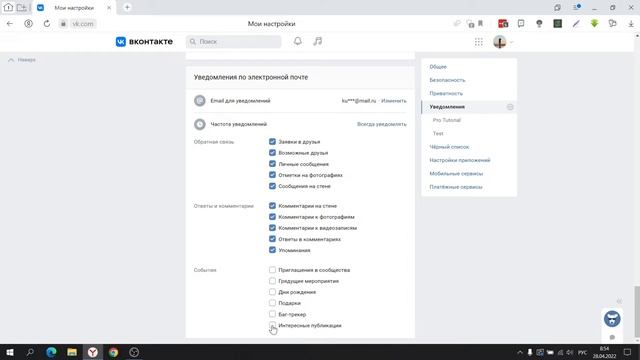Click the VKontakte logo
Viewport: 640px width, 360px height.
[144, 42]
